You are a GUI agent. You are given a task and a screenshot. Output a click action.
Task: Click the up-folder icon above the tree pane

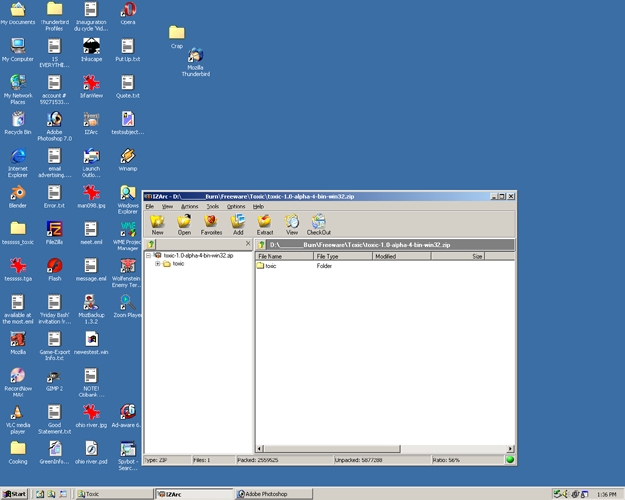point(151,244)
